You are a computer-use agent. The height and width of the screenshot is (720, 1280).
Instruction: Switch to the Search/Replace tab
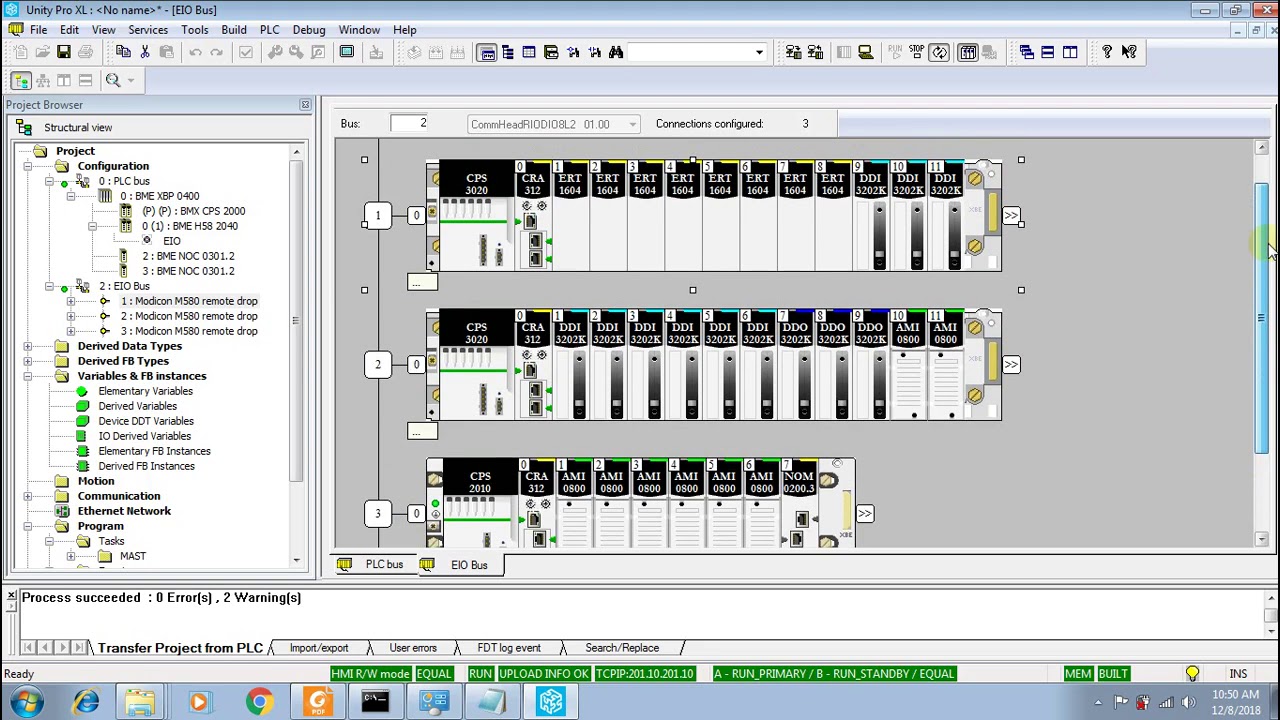622,648
